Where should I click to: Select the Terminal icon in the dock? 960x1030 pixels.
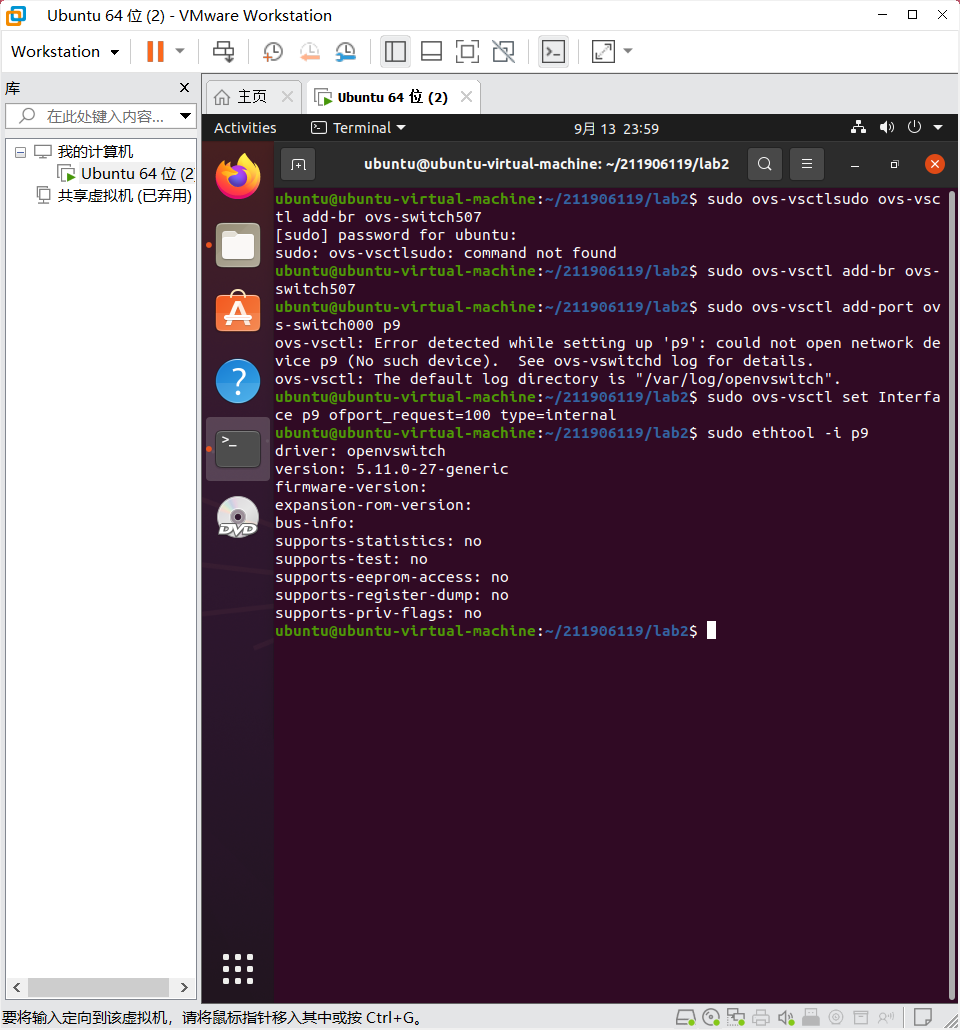pyautogui.click(x=238, y=449)
